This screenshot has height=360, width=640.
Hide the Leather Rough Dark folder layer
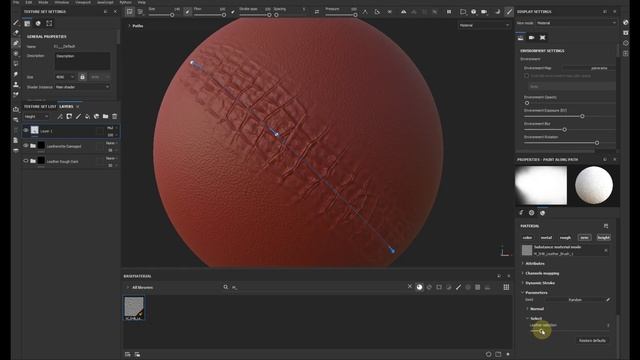pyautogui.click(x=26, y=161)
